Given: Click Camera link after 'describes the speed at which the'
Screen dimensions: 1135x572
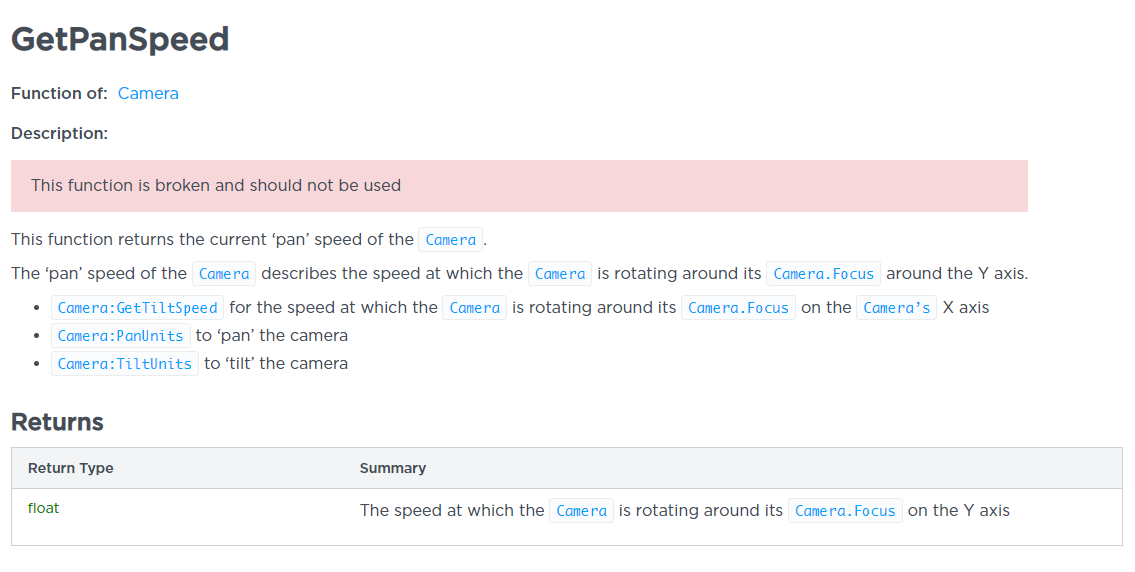Looking at the screenshot, I should pos(560,274).
